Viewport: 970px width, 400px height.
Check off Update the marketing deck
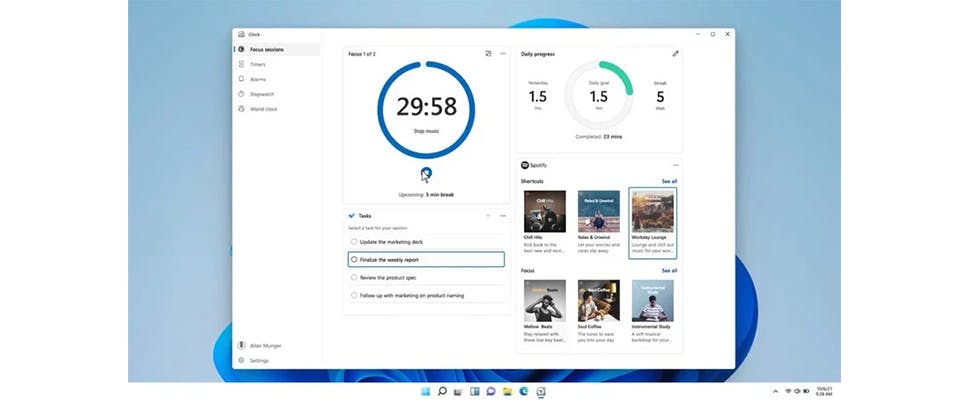click(354, 242)
